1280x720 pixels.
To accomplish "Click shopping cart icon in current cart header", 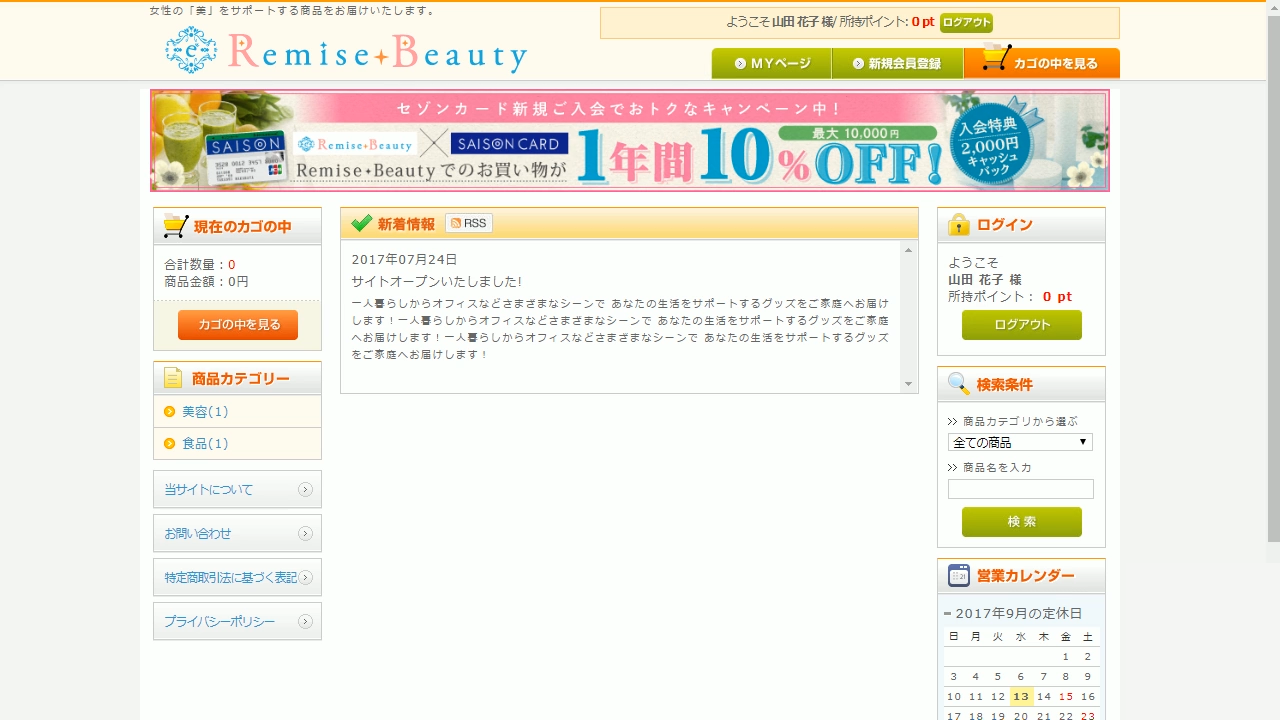I will pos(175,226).
